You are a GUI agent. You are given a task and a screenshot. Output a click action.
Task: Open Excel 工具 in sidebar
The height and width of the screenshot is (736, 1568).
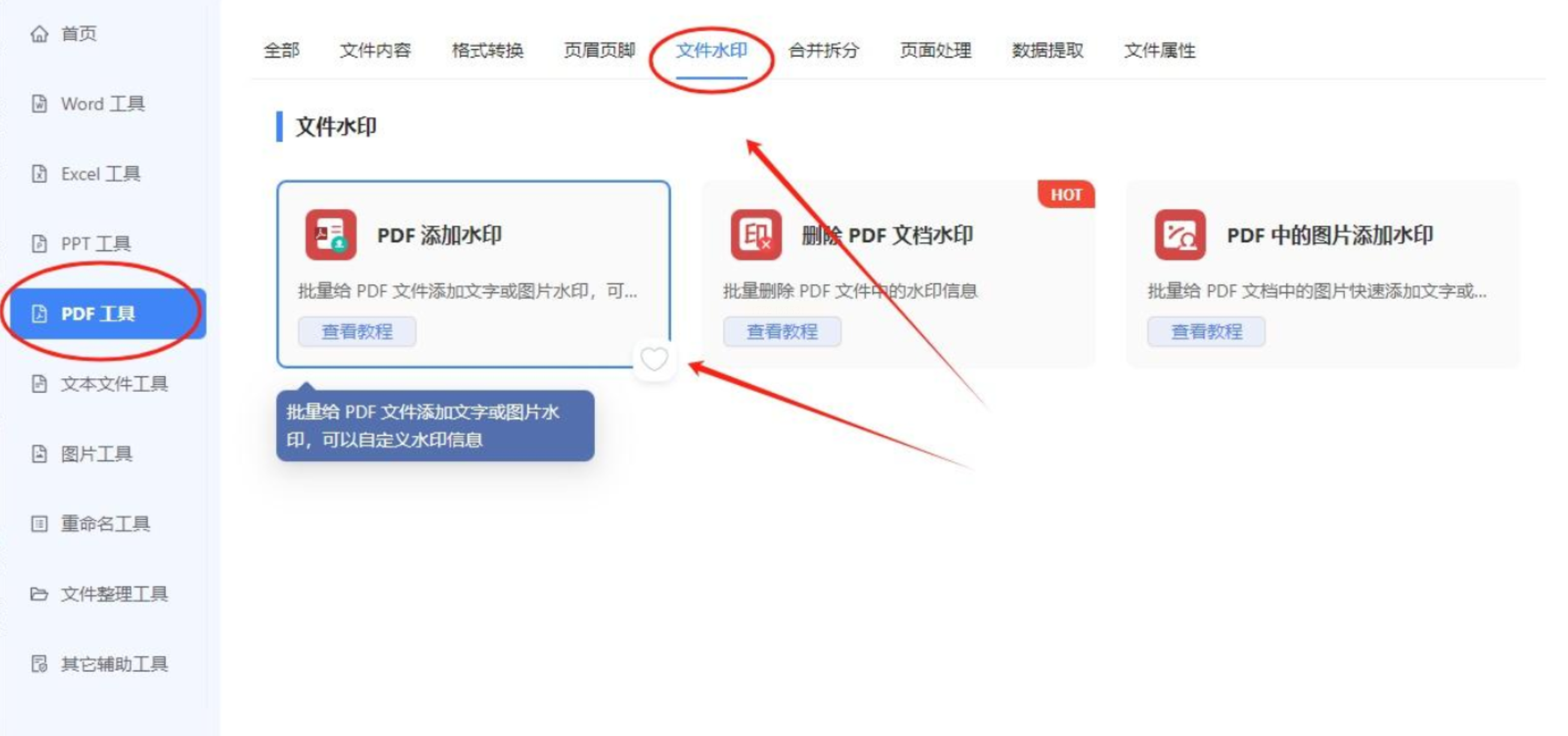[101, 174]
